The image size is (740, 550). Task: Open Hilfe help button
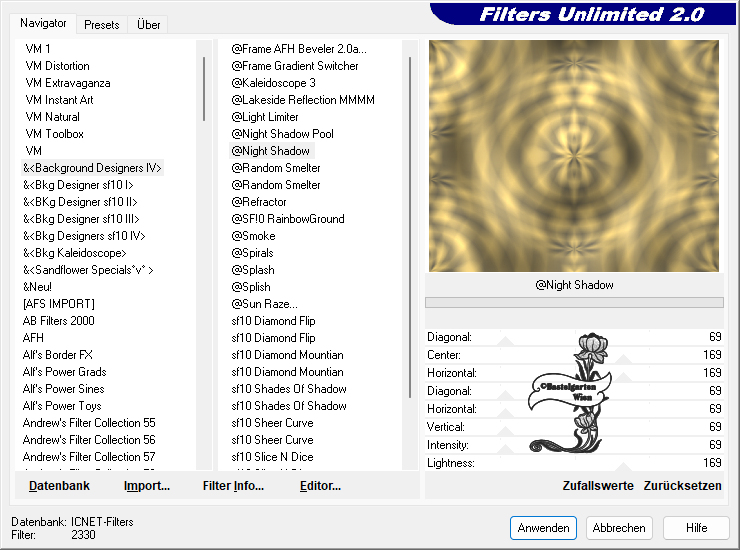(697, 528)
